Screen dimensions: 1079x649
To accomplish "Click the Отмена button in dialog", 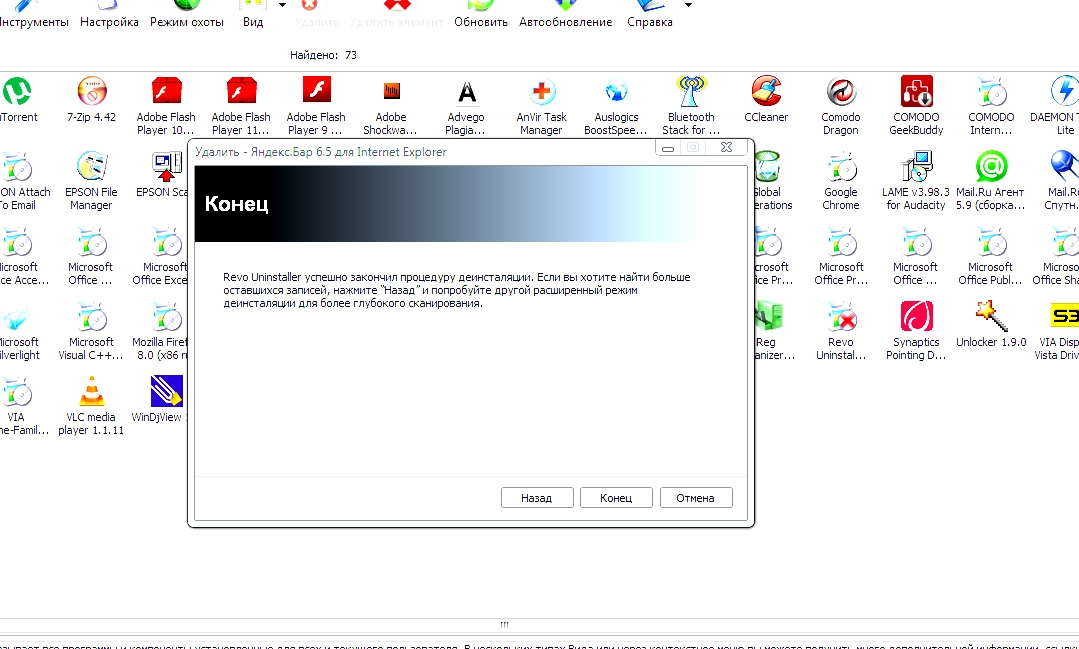I will click(x=696, y=498).
